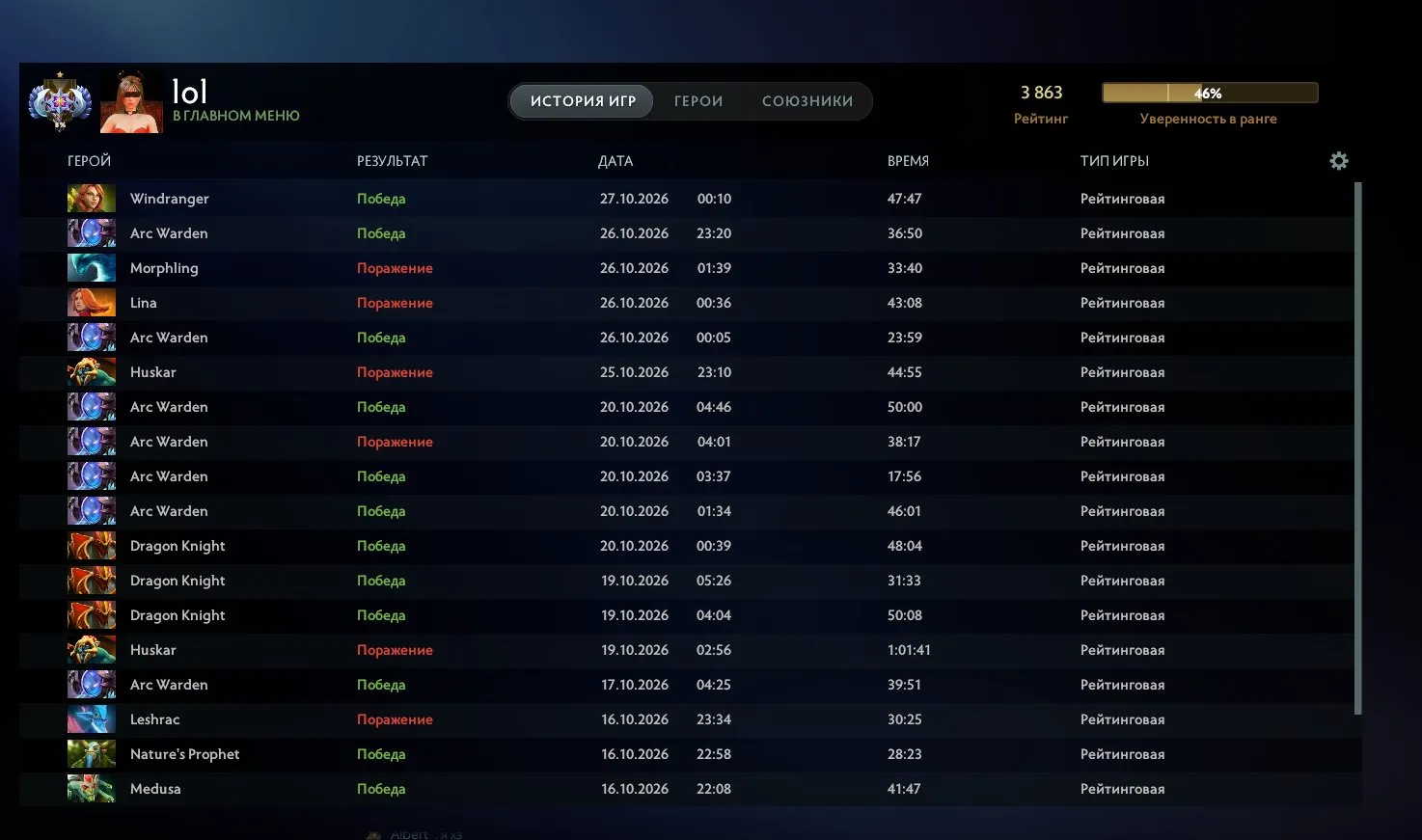1422x840 pixels.
Task: Click Huskar portrait in the 44:55 match
Action: coord(92,372)
